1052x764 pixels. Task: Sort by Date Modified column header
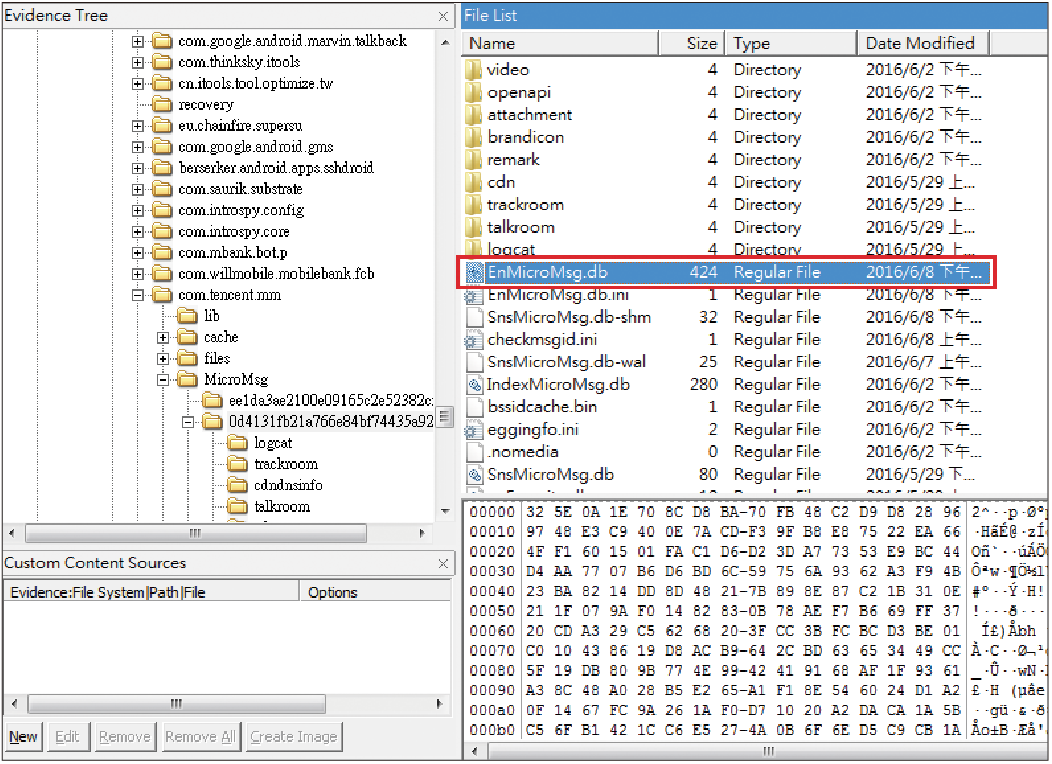point(920,43)
